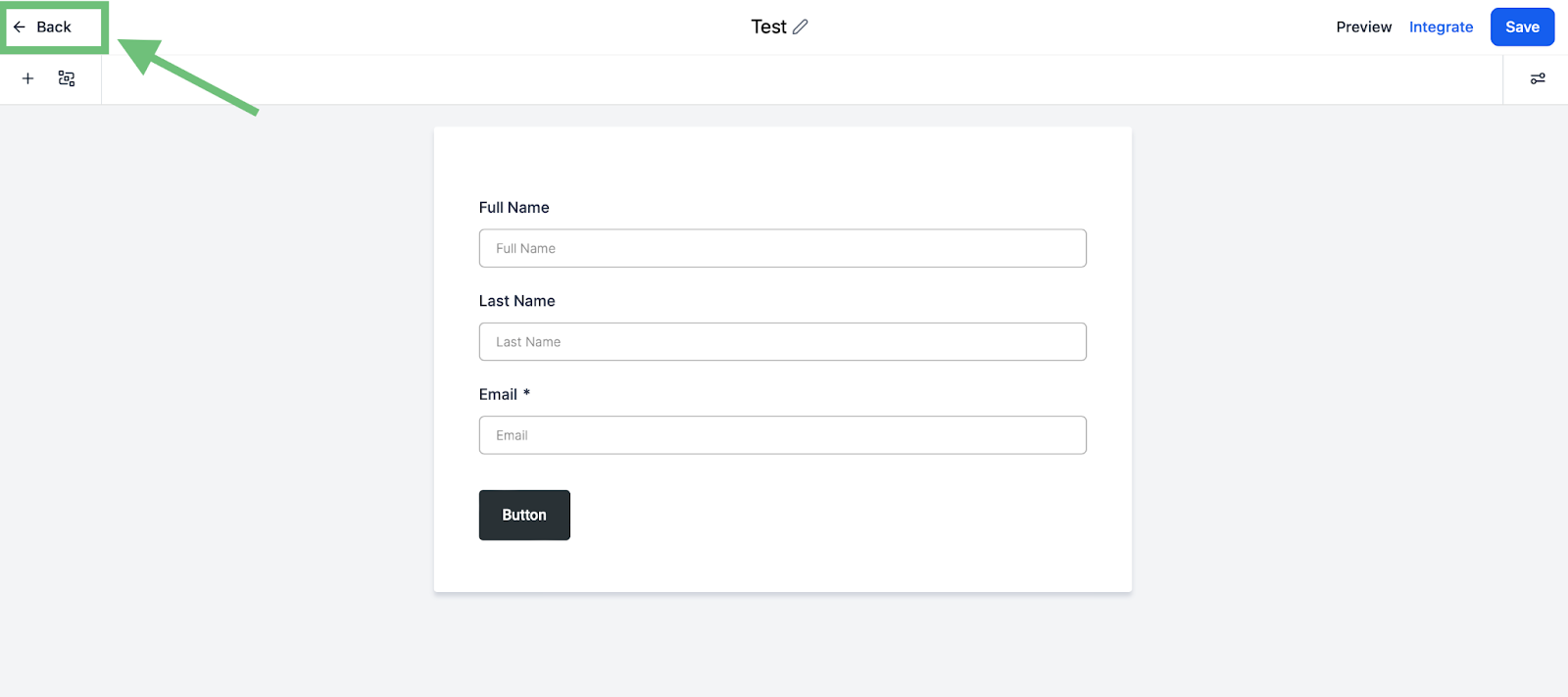Select the dark Button element in the form
Viewport: 1568px width, 697px height.
[x=524, y=515]
